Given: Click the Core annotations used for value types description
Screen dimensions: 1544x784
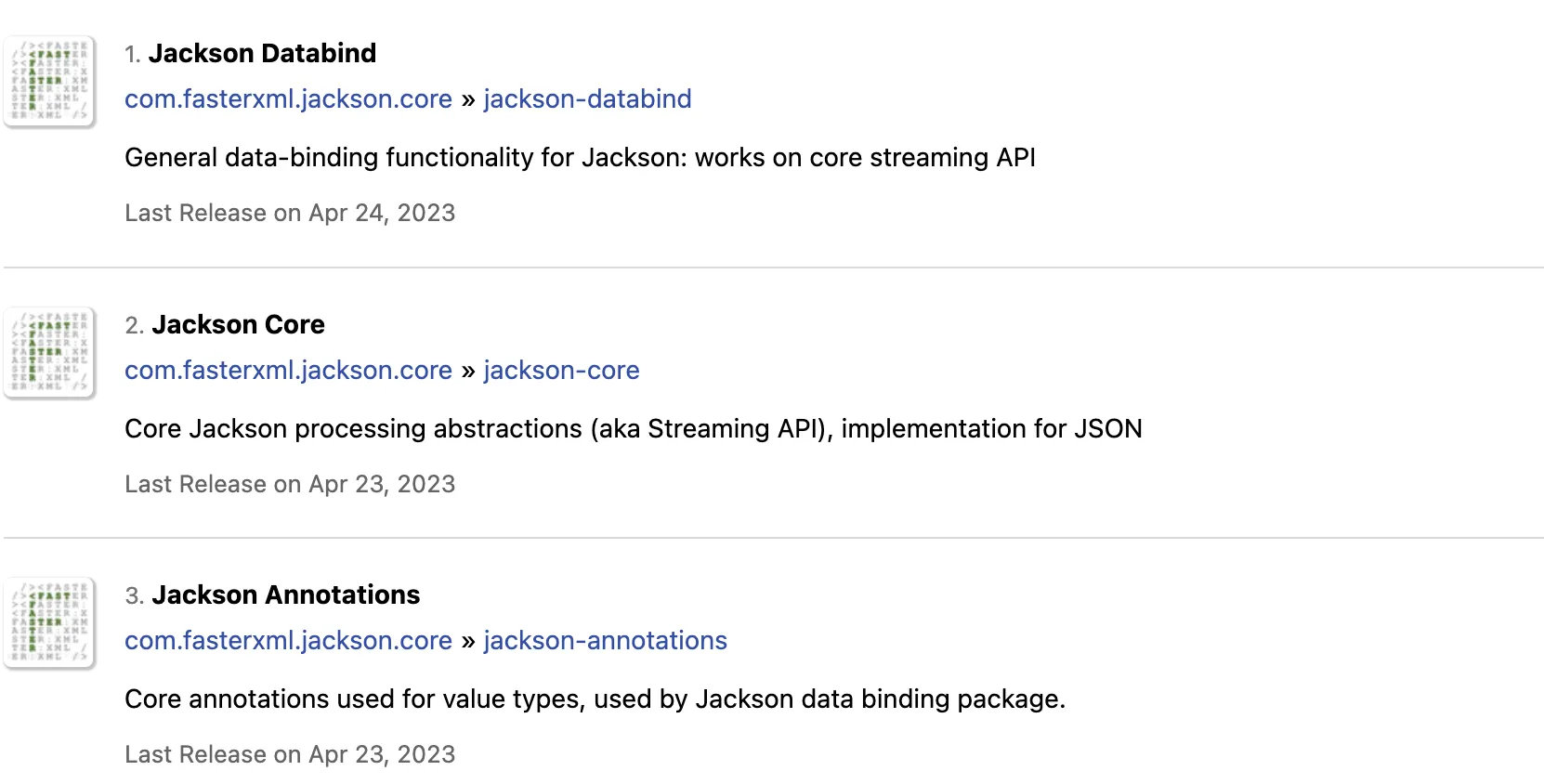Looking at the screenshot, I should point(595,699).
